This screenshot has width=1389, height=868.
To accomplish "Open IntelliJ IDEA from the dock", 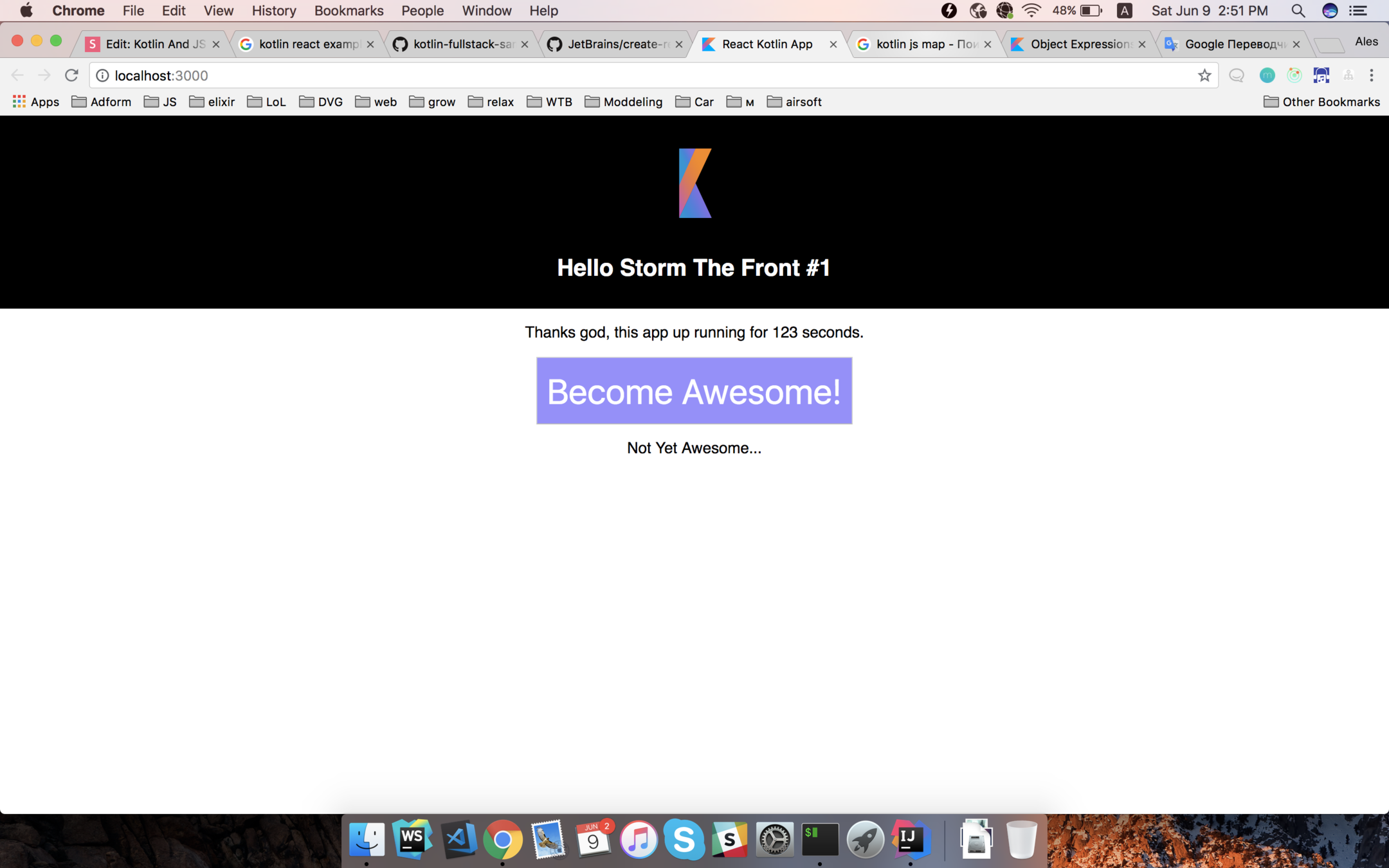I will coord(910,839).
